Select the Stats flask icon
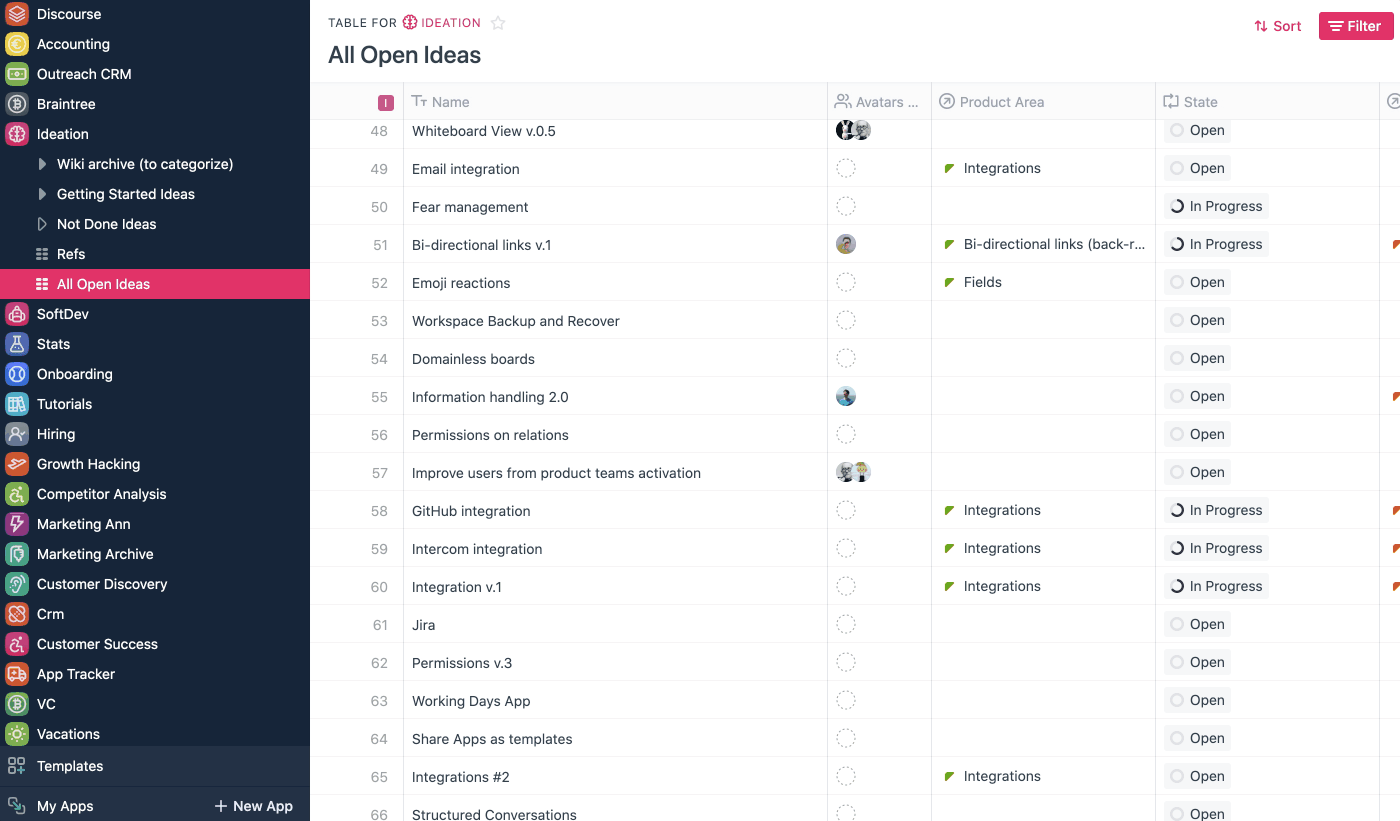The image size is (1400, 821). [x=17, y=344]
